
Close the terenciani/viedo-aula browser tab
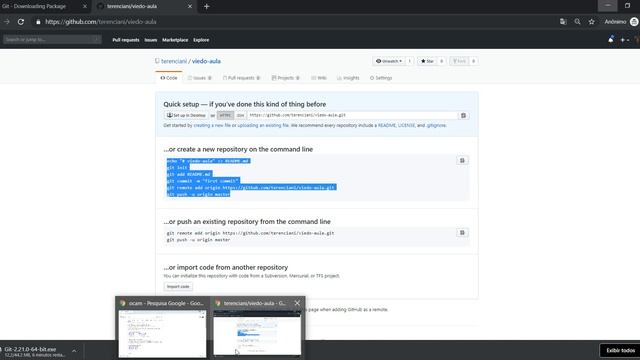[190, 7]
